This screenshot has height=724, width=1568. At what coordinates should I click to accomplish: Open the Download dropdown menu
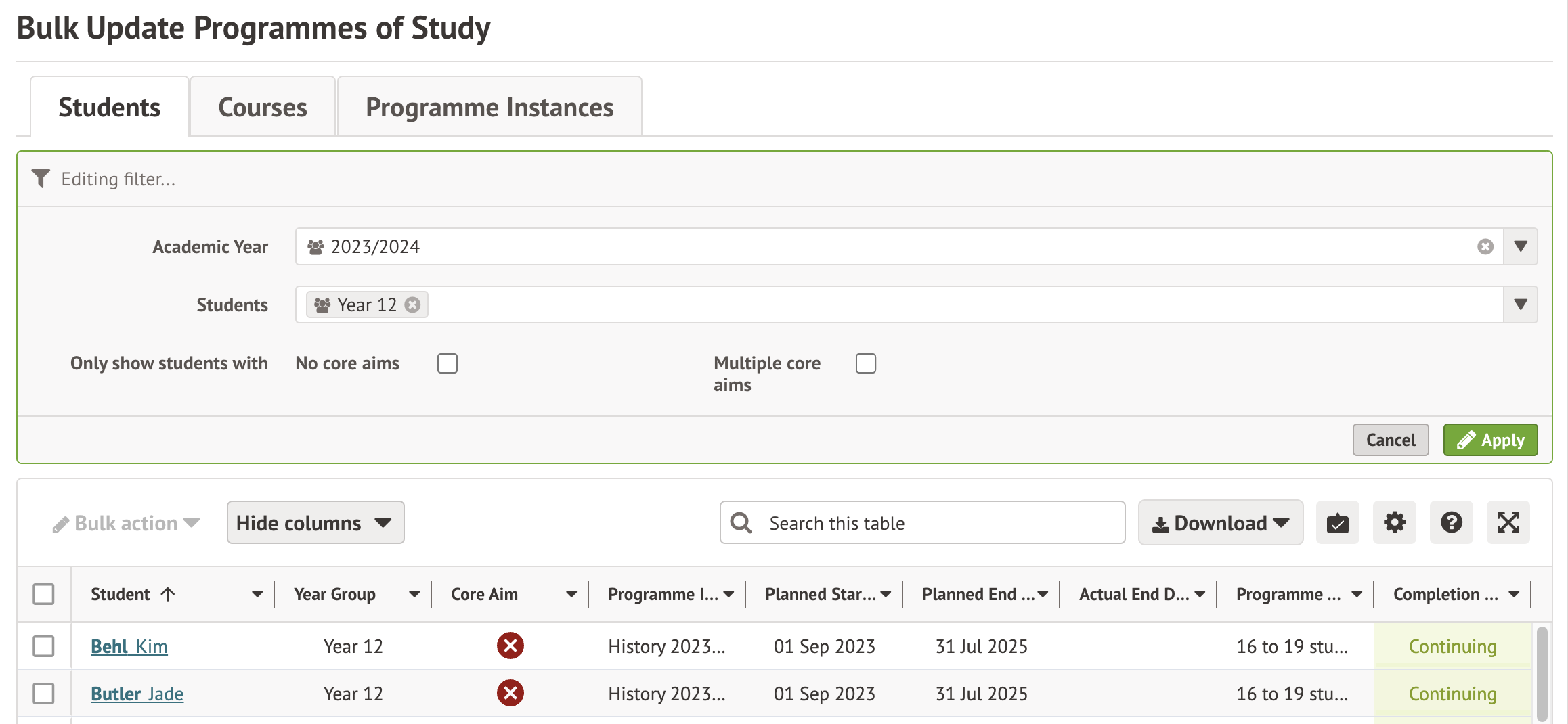point(1220,522)
